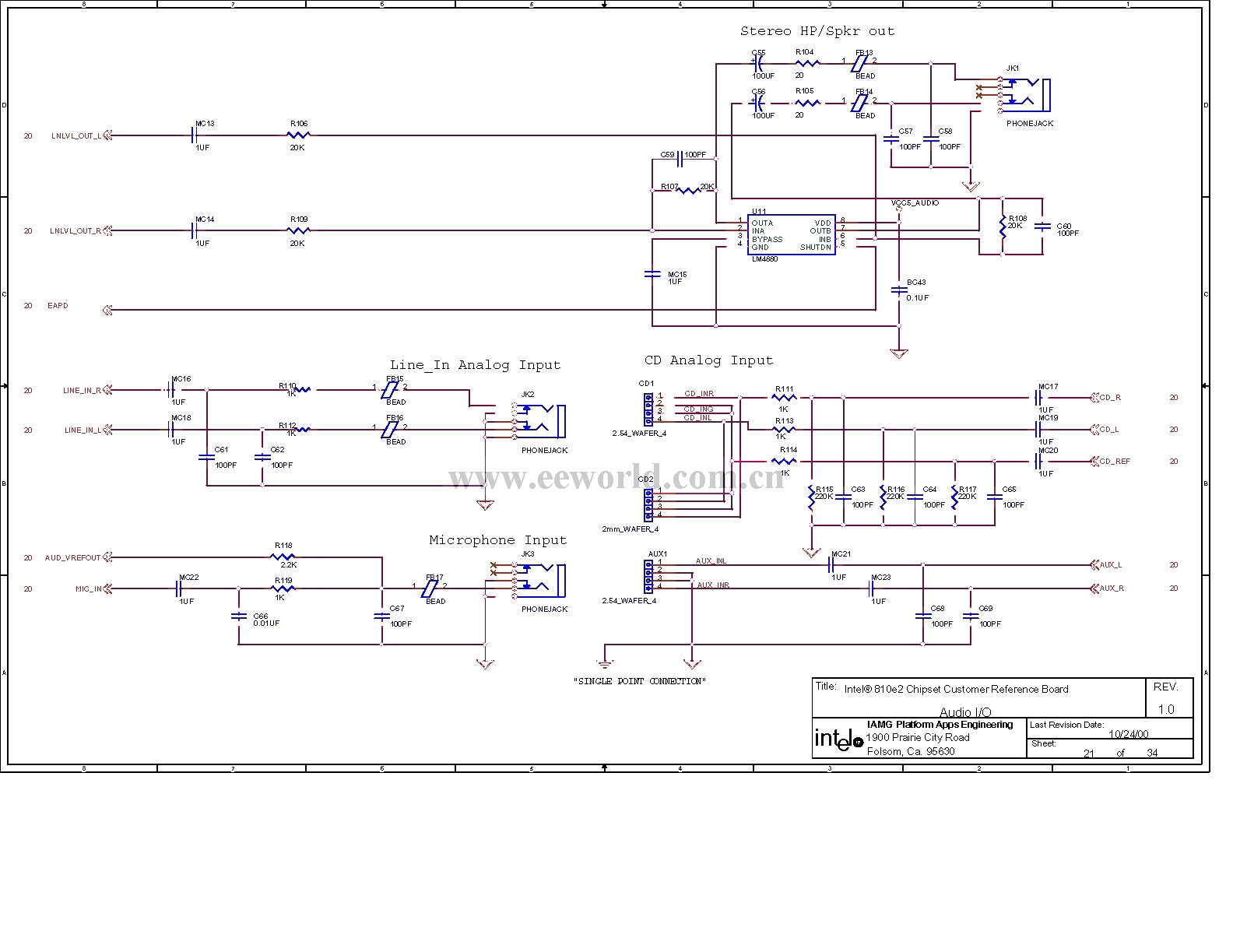Viewport: 1233px width, 952px height.
Task: Click capacitor MC13 1UF symbol
Action: 195,135
